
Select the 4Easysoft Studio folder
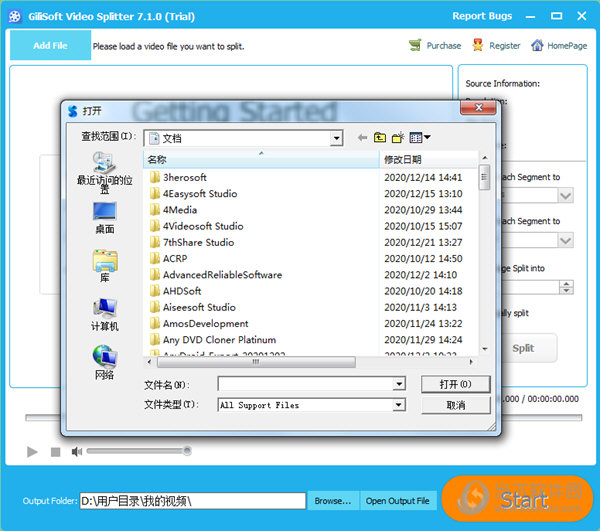pos(194,194)
